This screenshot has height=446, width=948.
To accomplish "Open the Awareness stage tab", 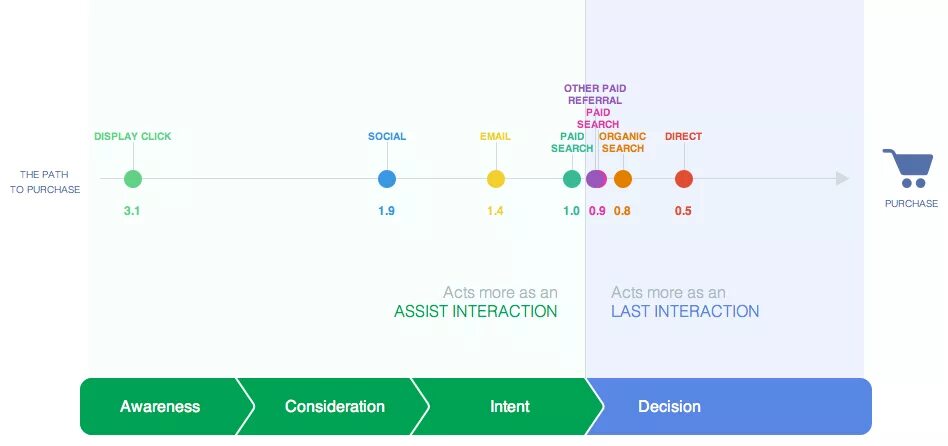I will click(x=160, y=407).
